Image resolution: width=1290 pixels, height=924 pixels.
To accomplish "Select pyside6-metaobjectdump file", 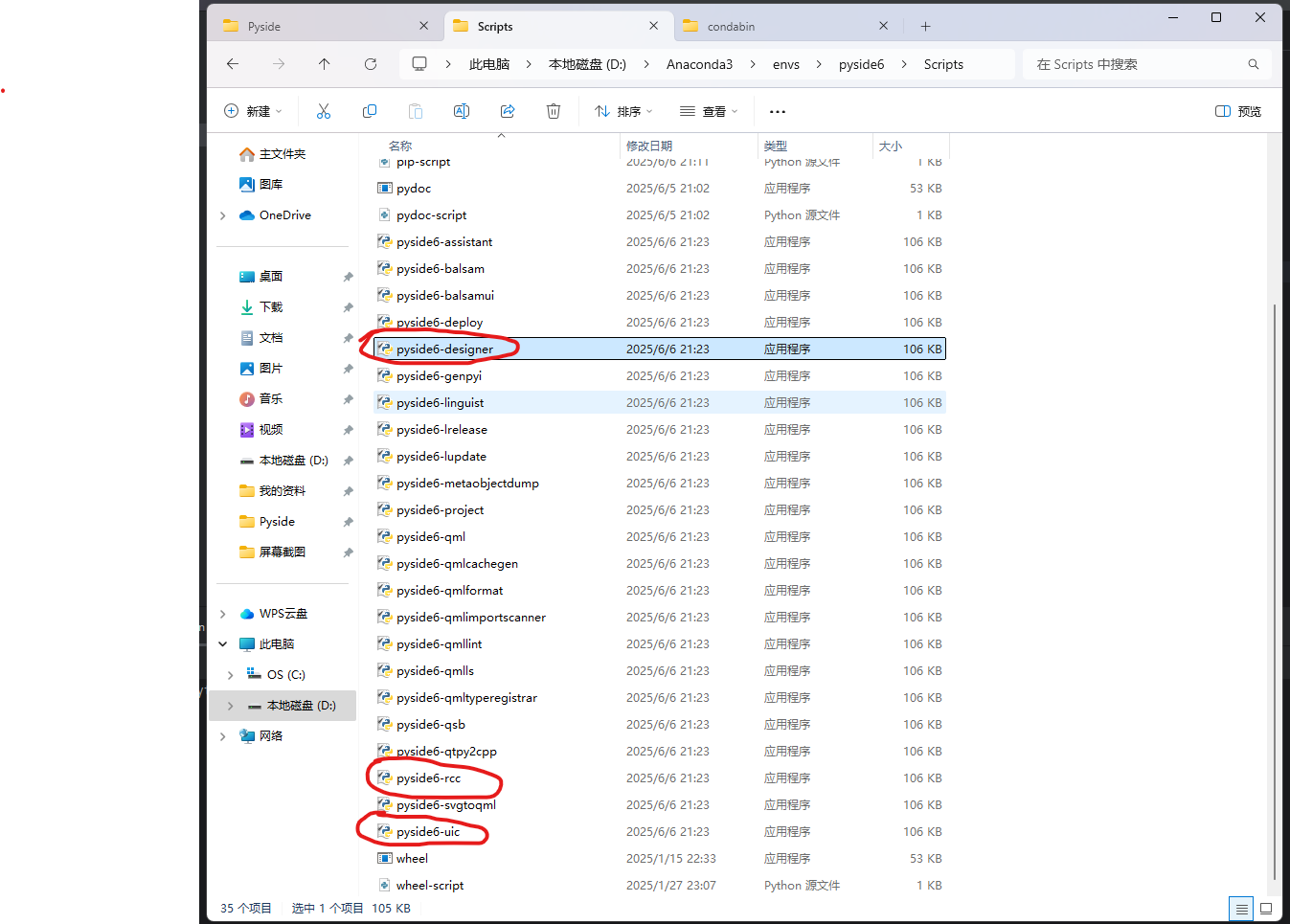I will [x=660, y=484].
